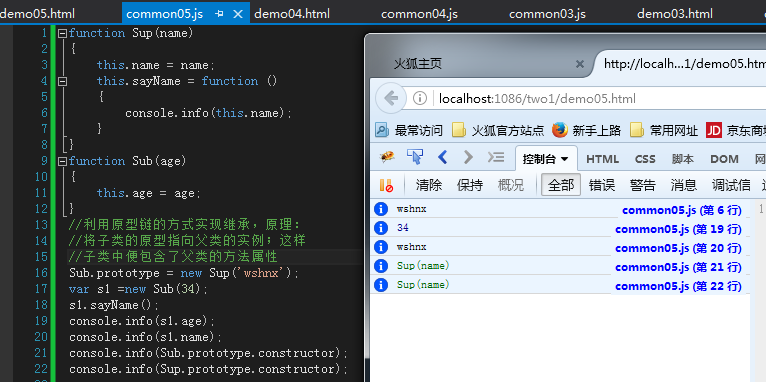
Task: Switch to common04.js editor tab
Action: (419, 14)
